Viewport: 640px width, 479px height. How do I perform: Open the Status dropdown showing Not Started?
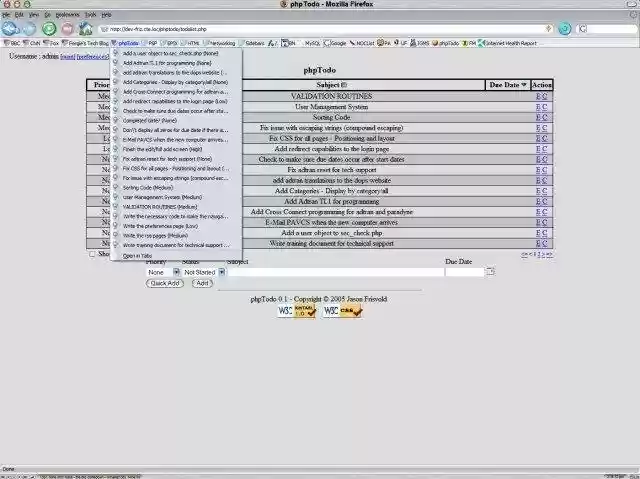pos(203,272)
